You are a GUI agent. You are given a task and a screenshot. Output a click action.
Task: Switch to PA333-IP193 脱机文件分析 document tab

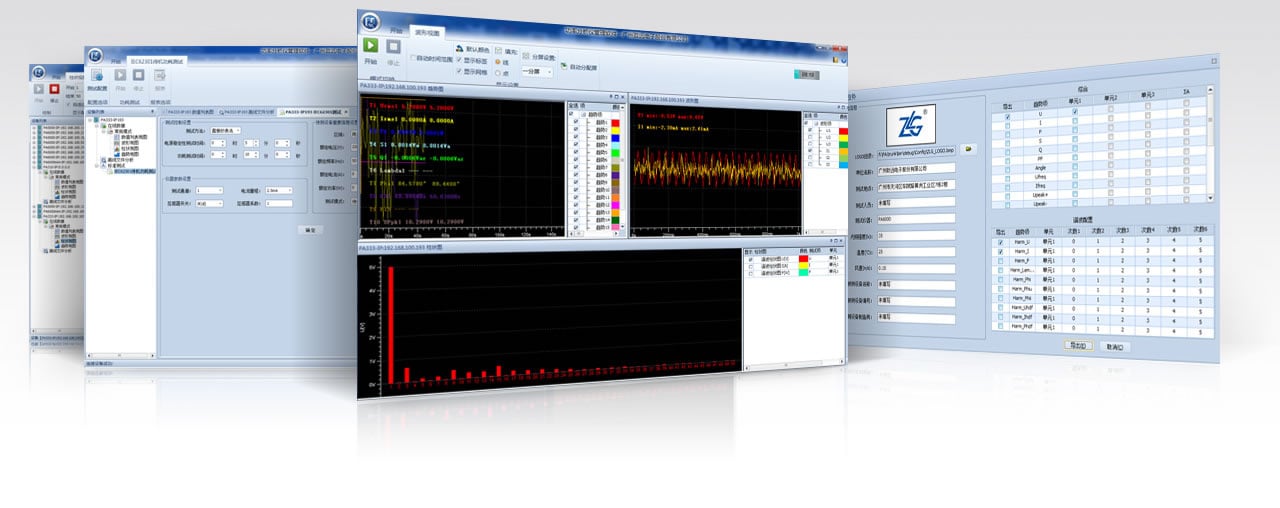(x=246, y=112)
